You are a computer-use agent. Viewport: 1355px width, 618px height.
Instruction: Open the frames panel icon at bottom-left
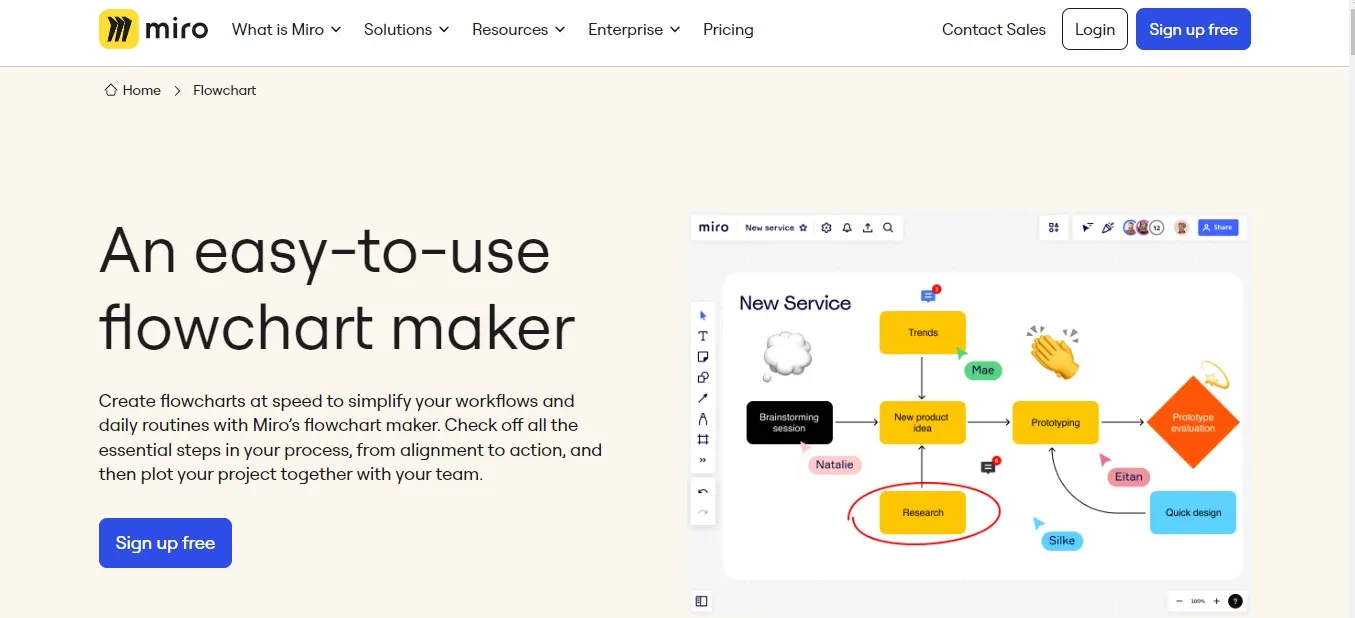(x=702, y=601)
